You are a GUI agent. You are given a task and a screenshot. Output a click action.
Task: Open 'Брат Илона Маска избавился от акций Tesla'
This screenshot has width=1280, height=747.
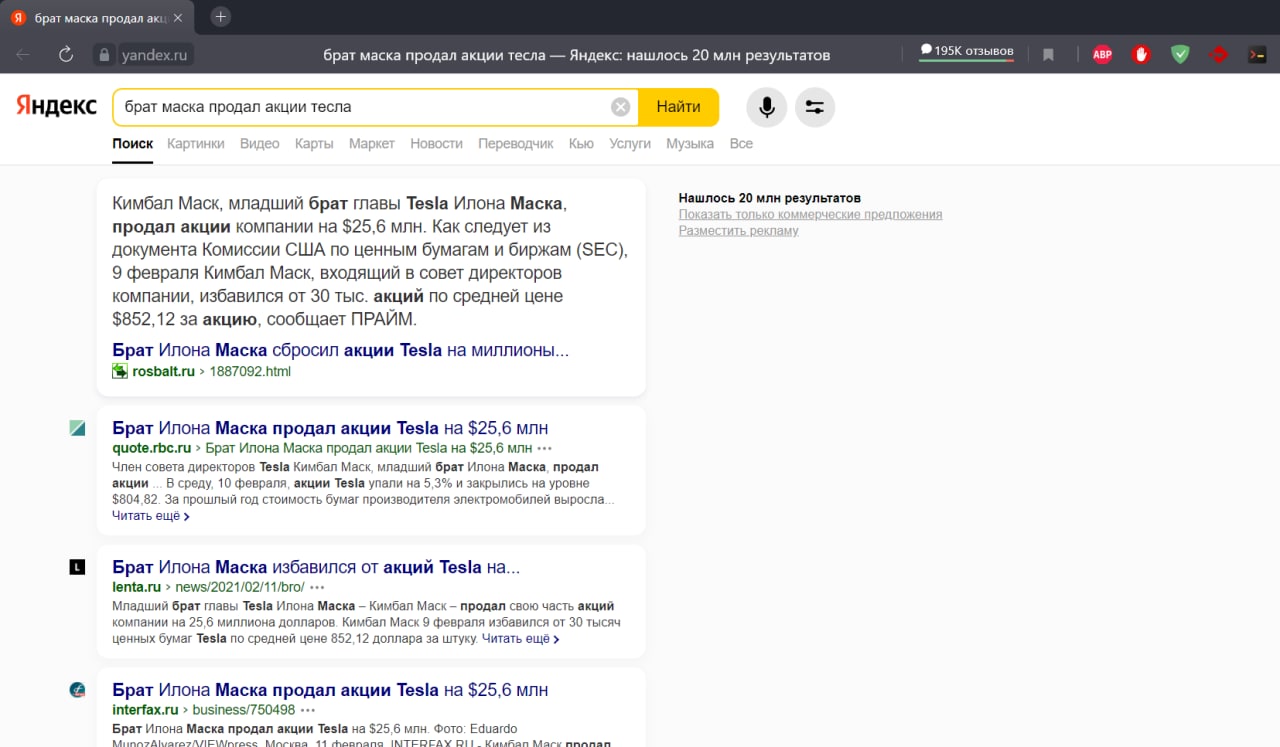coord(316,567)
